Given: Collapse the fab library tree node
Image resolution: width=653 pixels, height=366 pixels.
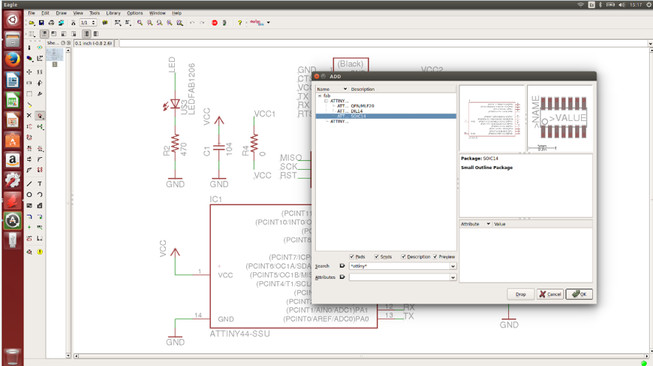Looking at the screenshot, I should coord(320,96).
